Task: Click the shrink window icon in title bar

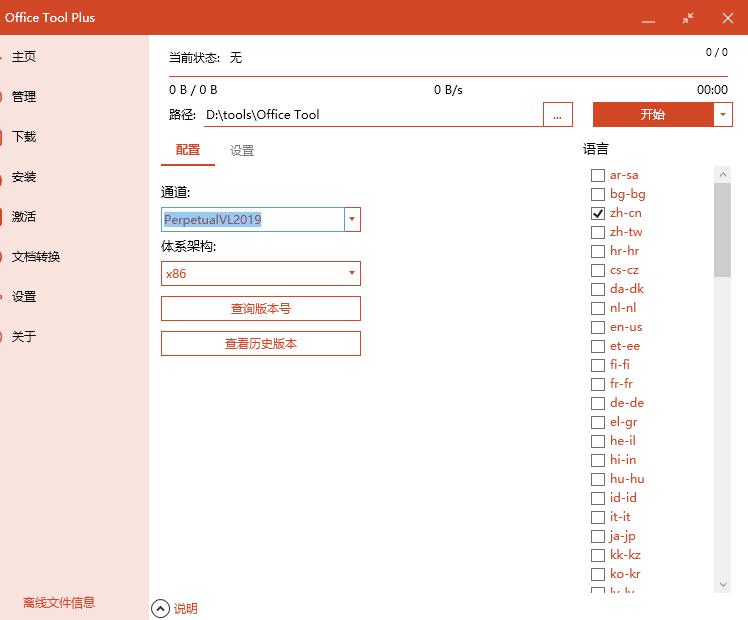Action: 688,18
